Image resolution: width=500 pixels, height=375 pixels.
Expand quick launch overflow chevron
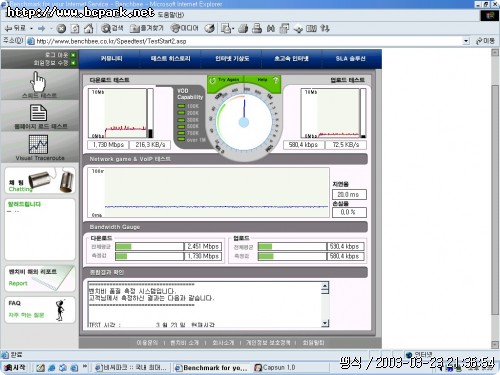85,366
